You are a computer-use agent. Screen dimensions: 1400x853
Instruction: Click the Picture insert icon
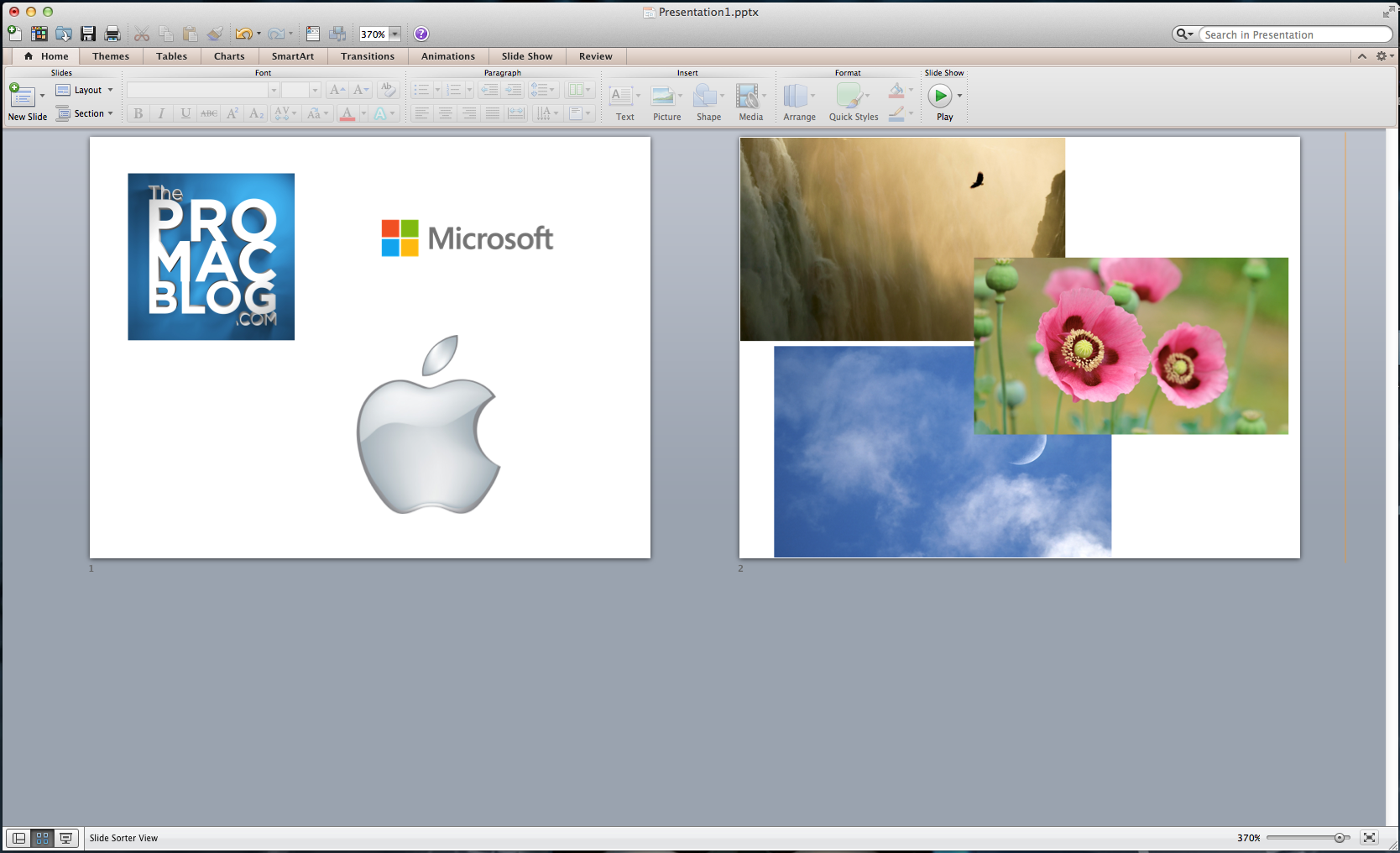(663, 96)
